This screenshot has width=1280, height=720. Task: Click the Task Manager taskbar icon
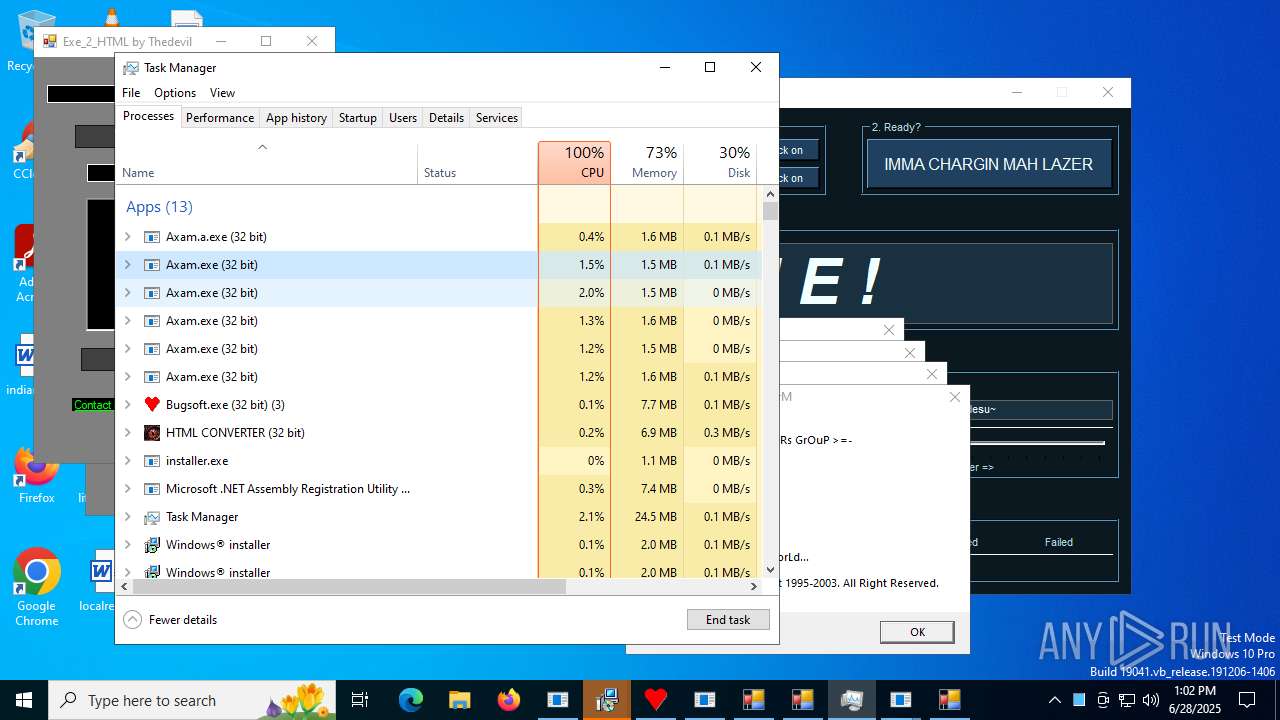(x=852, y=700)
